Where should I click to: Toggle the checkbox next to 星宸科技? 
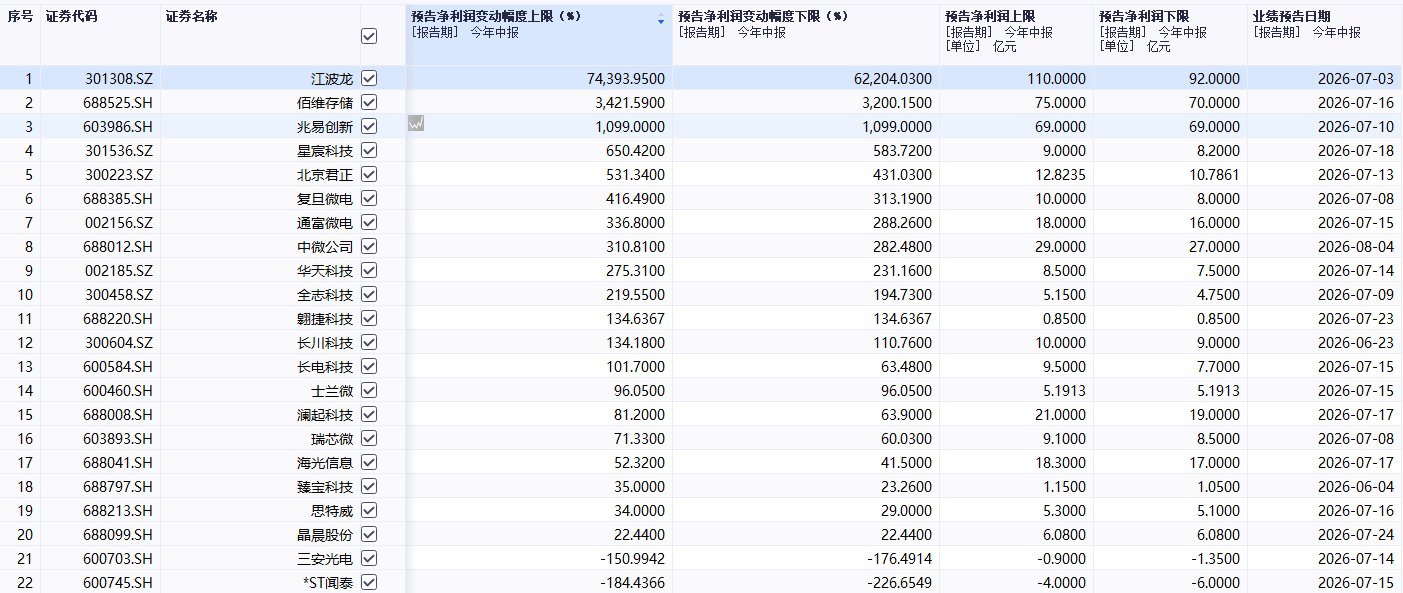click(x=369, y=150)
